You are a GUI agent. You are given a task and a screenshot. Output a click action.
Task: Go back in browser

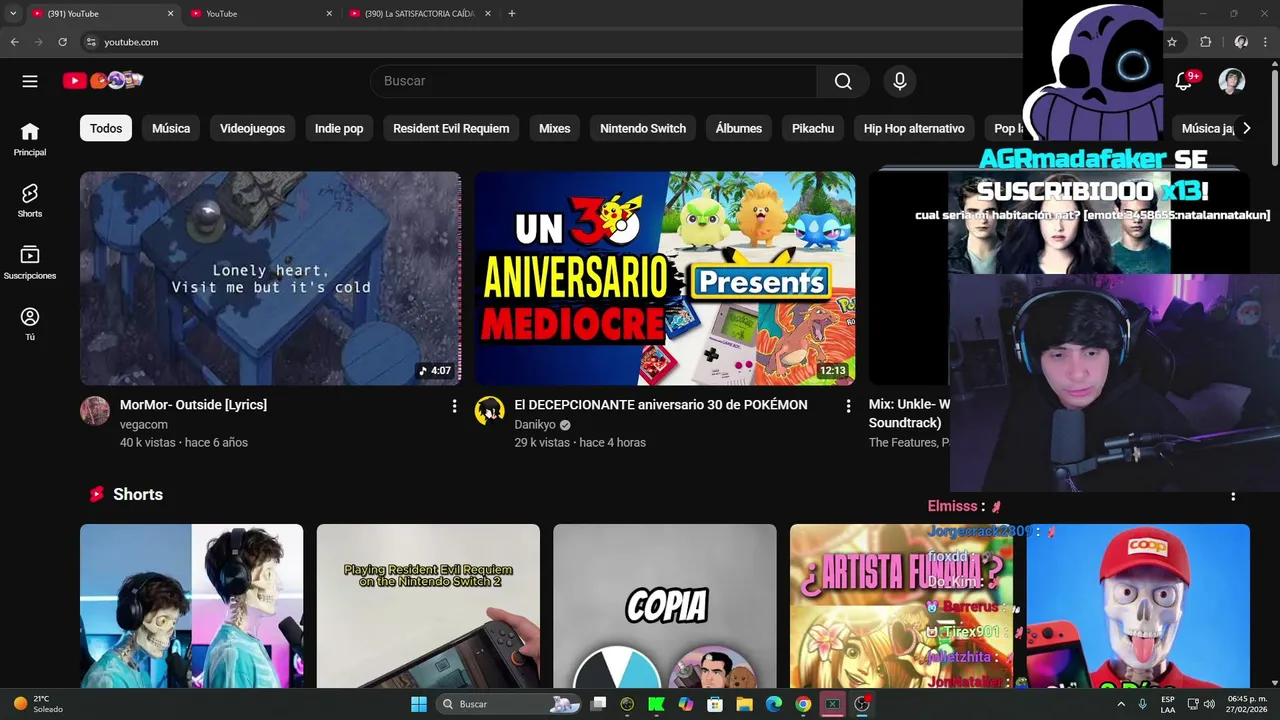point(14,42)
